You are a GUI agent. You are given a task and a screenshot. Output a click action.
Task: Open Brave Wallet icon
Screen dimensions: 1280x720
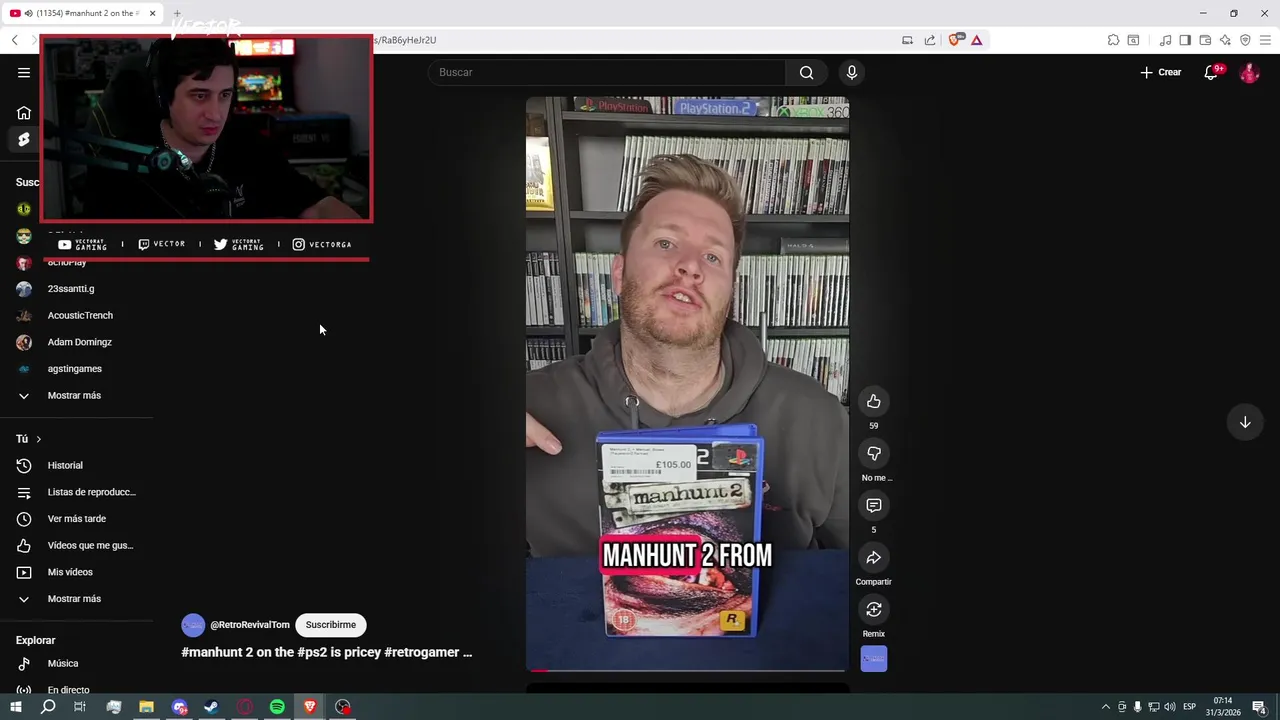point(1205,40)
